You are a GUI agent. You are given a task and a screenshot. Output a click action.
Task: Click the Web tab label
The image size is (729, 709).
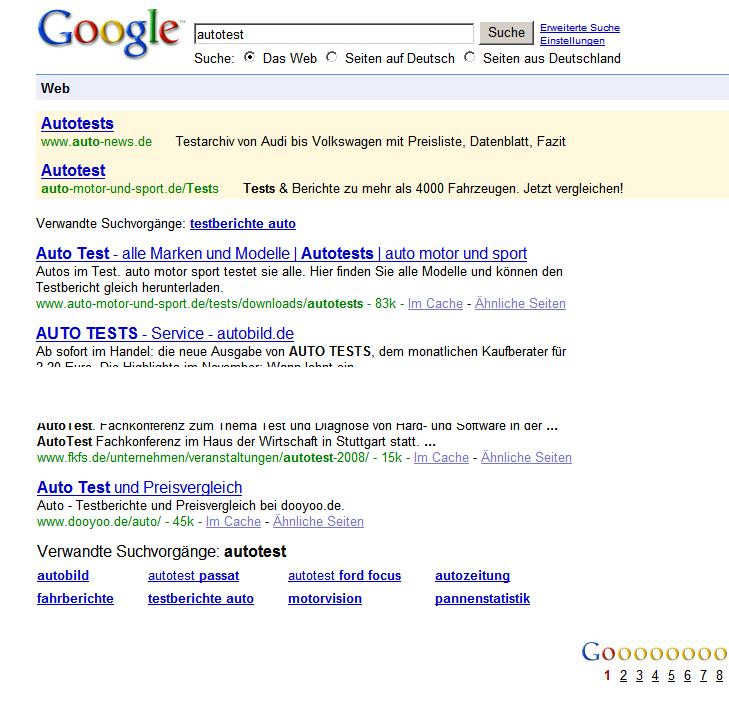coord(55,88)
